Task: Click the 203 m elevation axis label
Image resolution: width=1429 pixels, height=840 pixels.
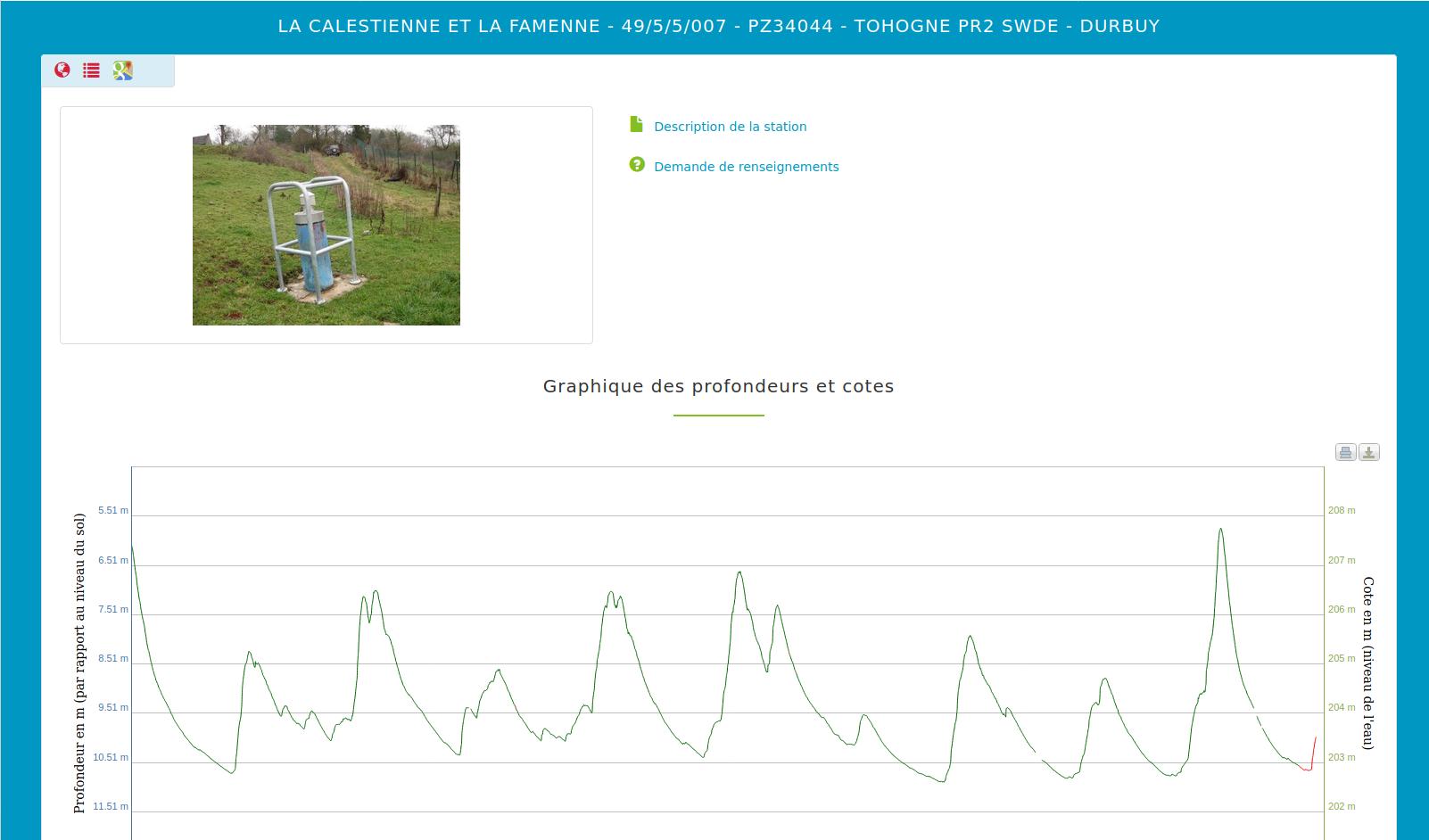Action: [1342, 757]
